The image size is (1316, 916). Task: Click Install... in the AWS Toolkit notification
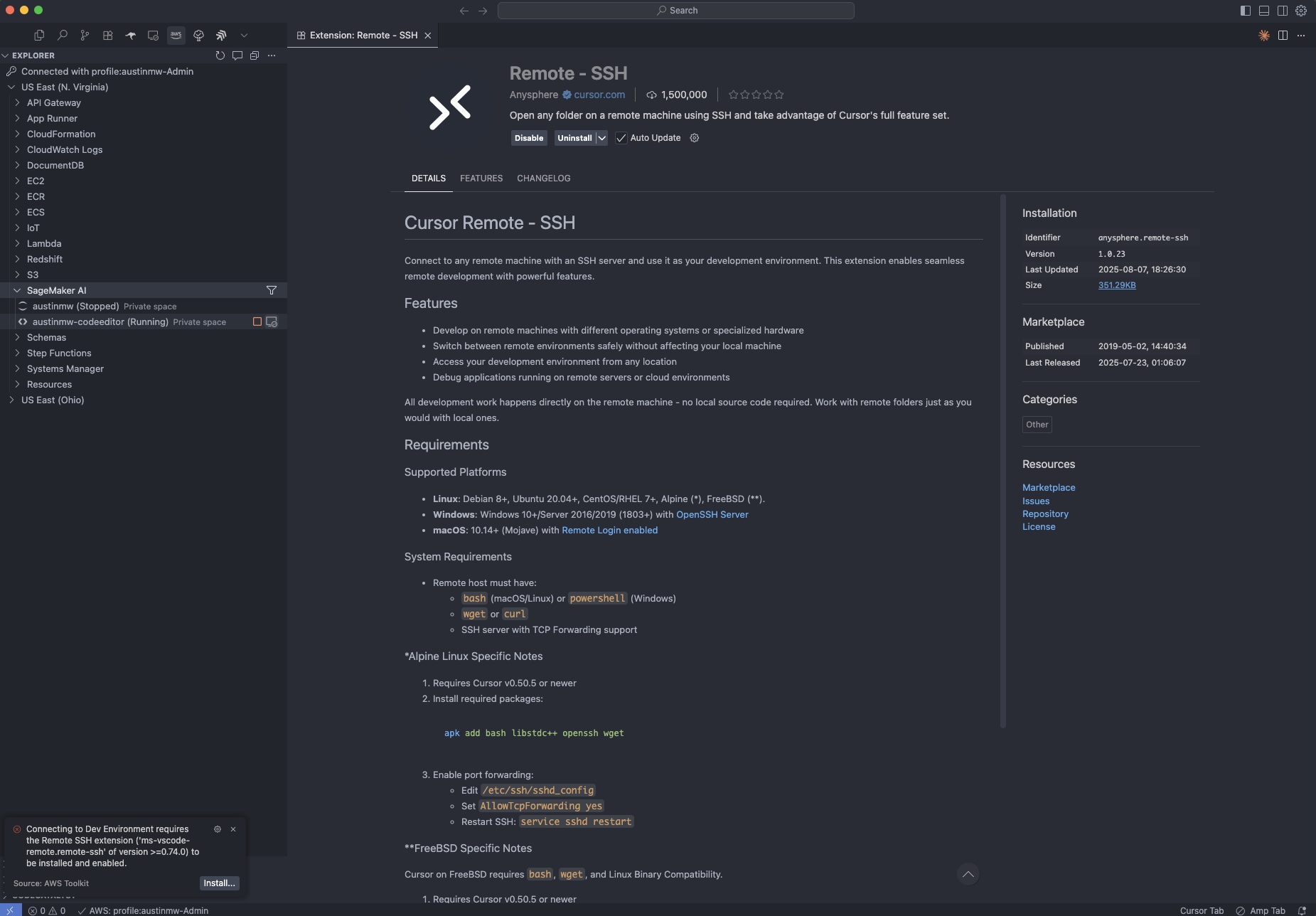point(219,883)
